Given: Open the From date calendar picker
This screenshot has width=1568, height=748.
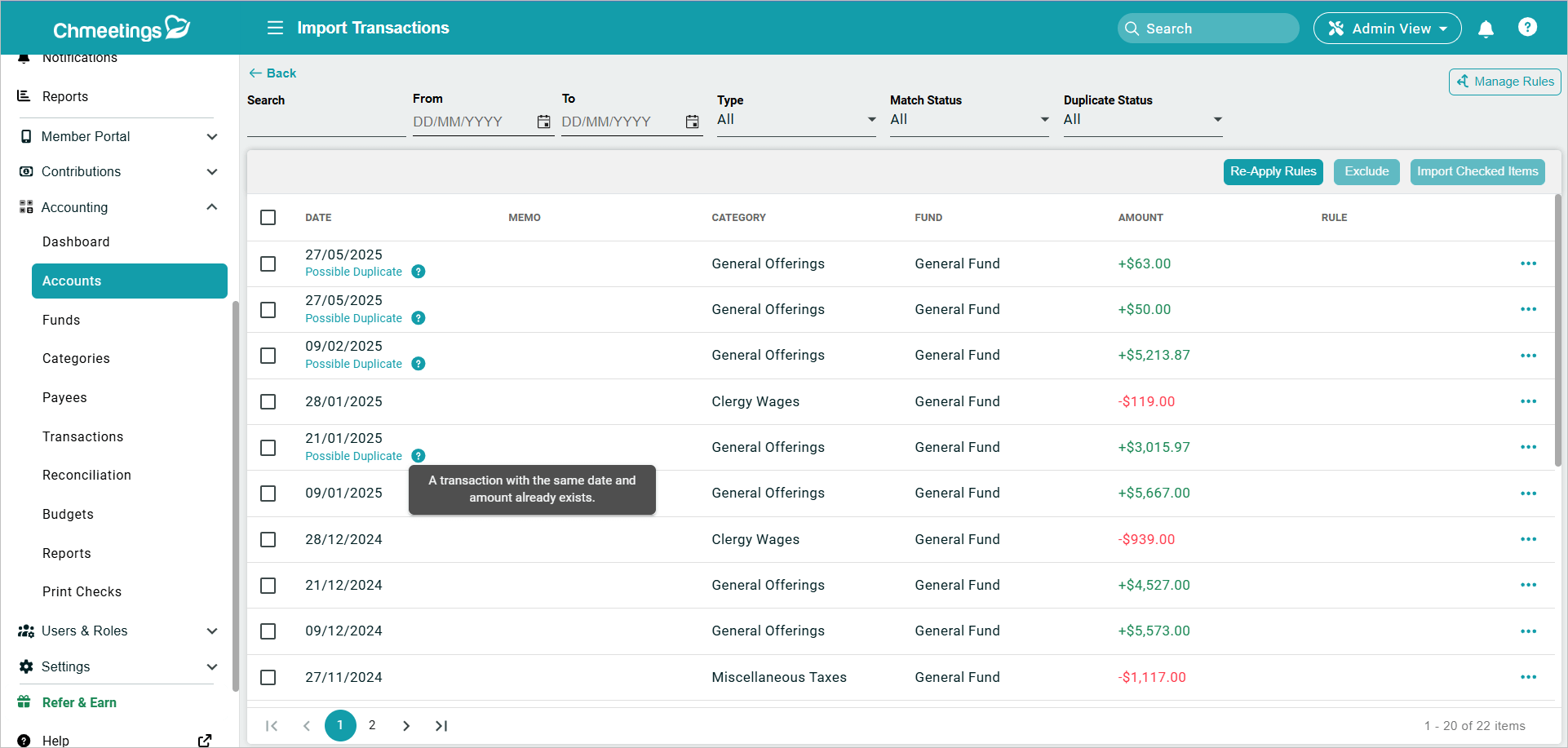Looking at the screenshot, I should (543, 122).
